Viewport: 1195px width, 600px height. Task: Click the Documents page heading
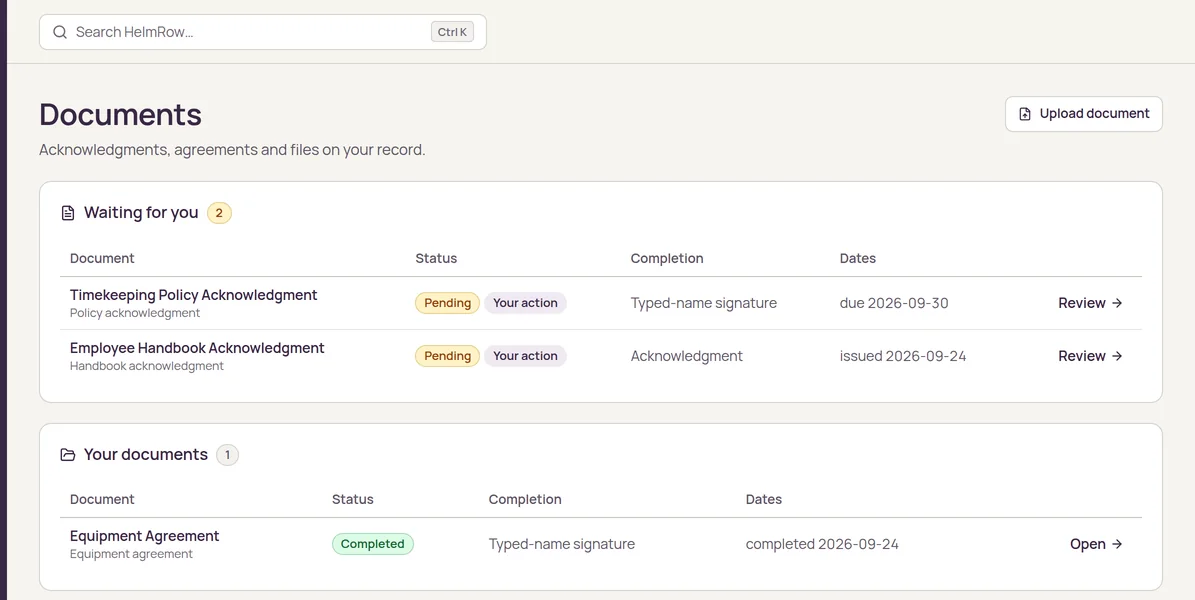120,114
